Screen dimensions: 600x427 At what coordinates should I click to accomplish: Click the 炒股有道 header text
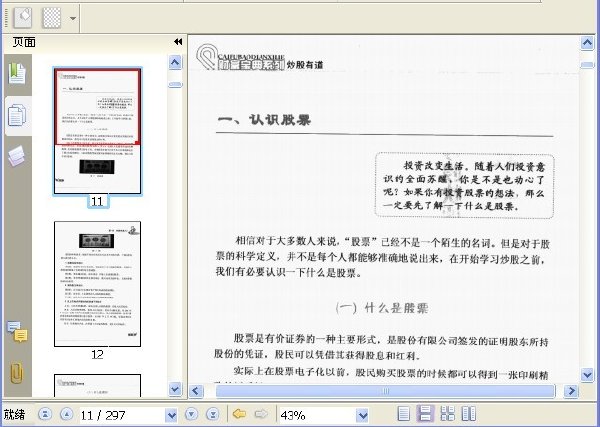pyautogui.click(x=305, y=65)
